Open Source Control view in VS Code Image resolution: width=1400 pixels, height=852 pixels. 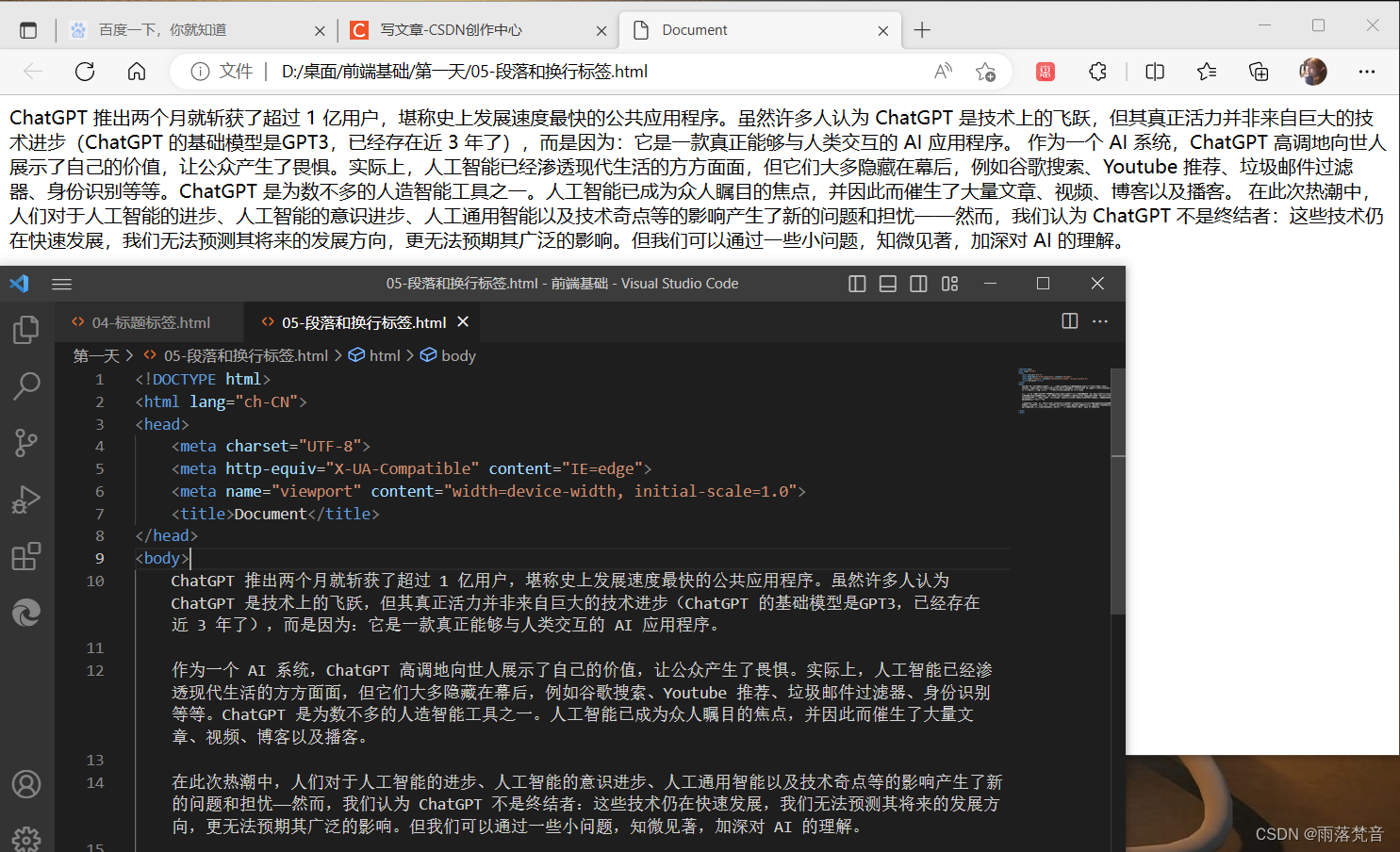pyautogui.click(x=26, y=442)
